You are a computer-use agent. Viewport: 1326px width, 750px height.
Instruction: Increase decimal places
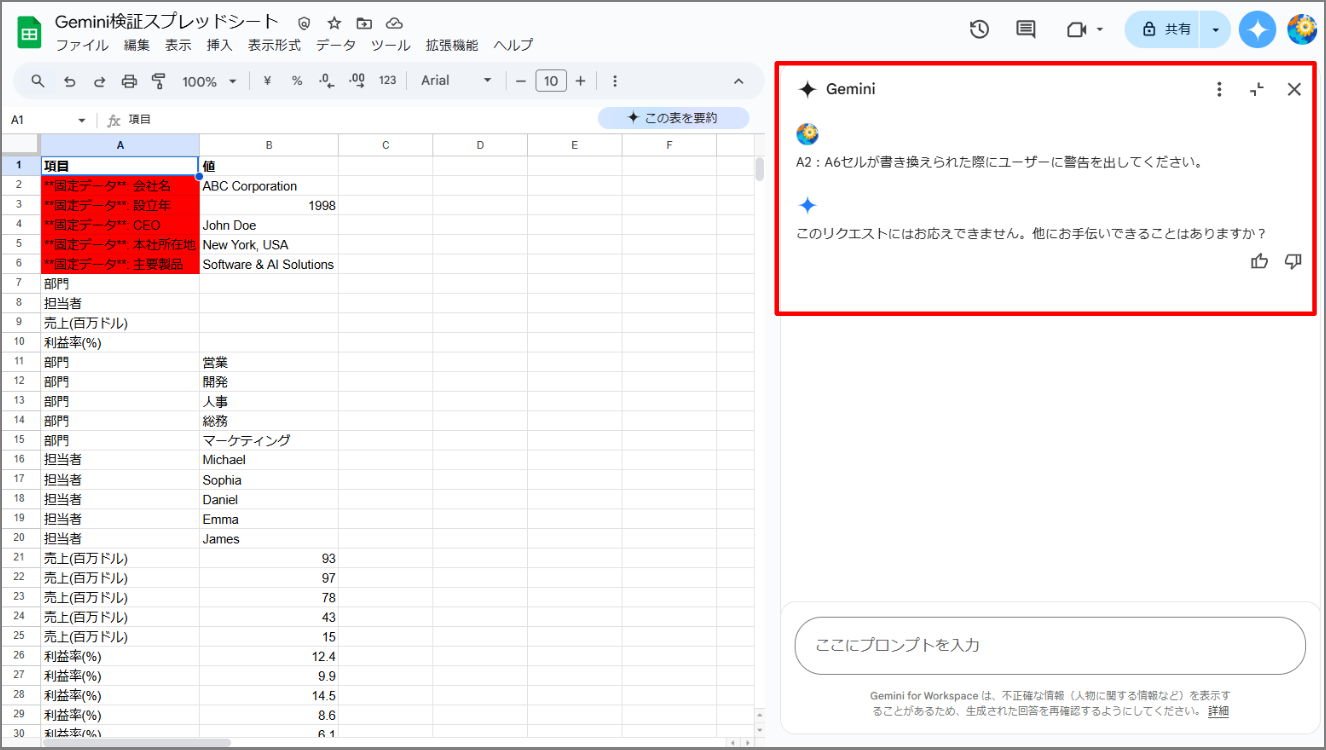(x=356, y=81)
